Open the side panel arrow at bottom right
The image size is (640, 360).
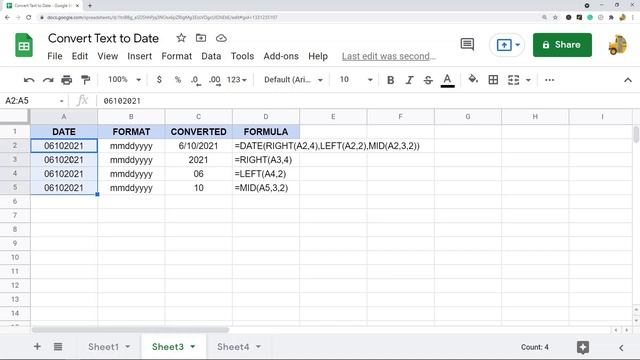pos(621,348)
